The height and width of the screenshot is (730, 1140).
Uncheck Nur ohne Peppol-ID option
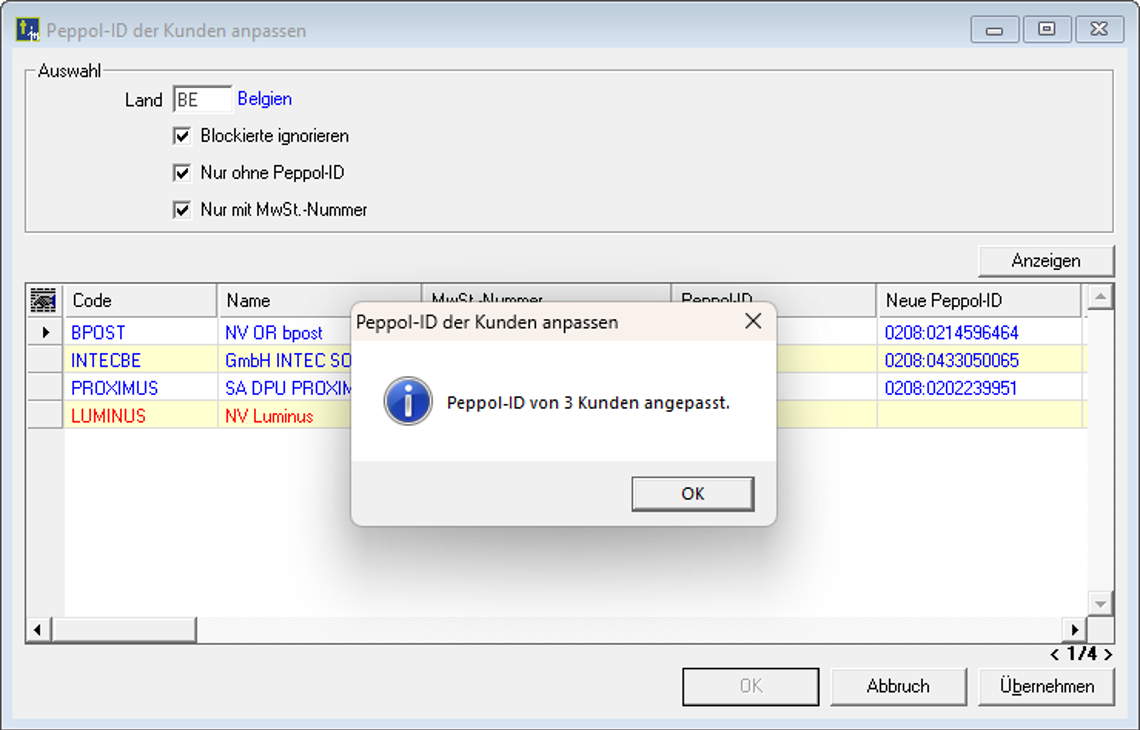tap(182, 173)
